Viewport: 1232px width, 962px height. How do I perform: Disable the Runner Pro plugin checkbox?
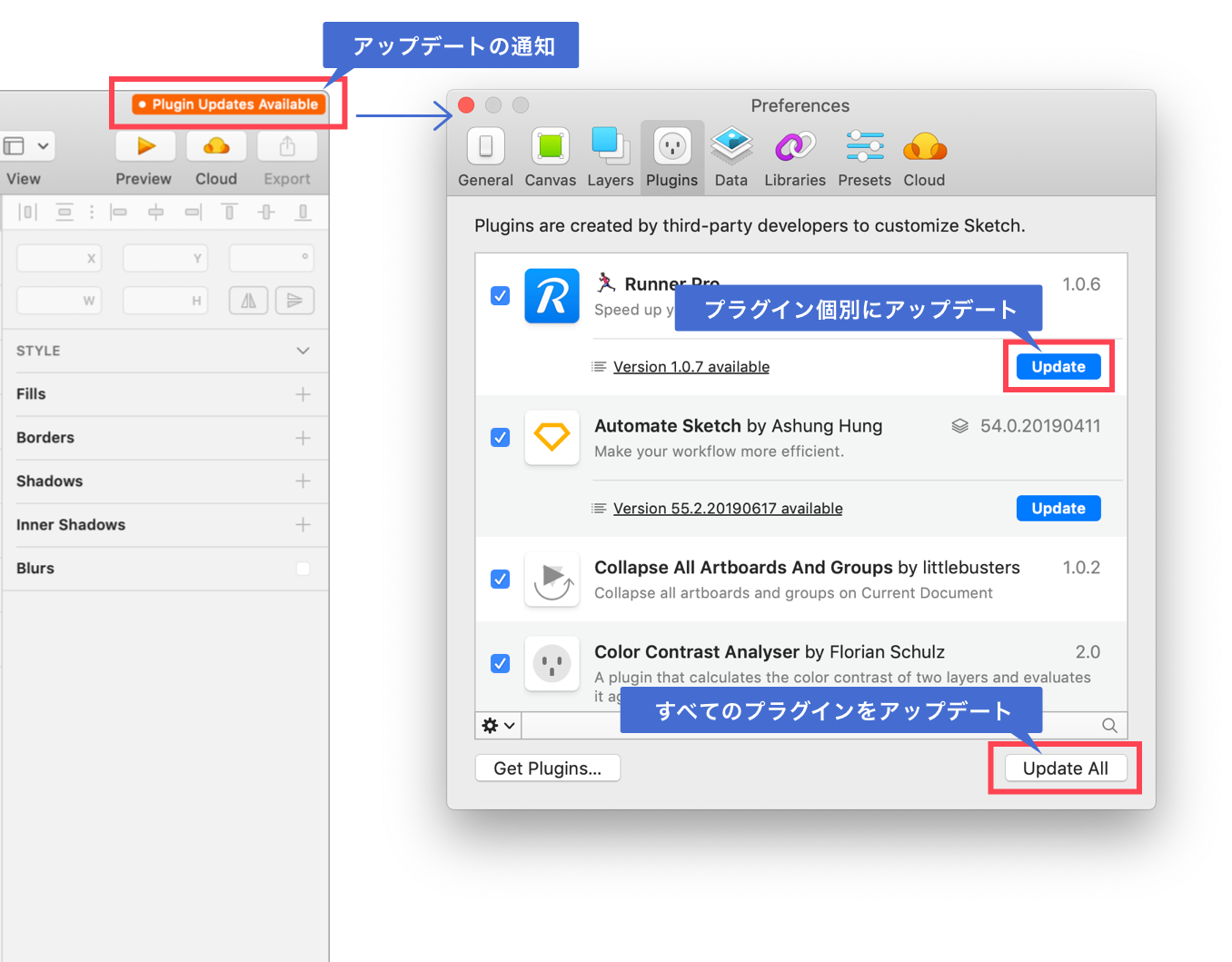coord(501,296)
